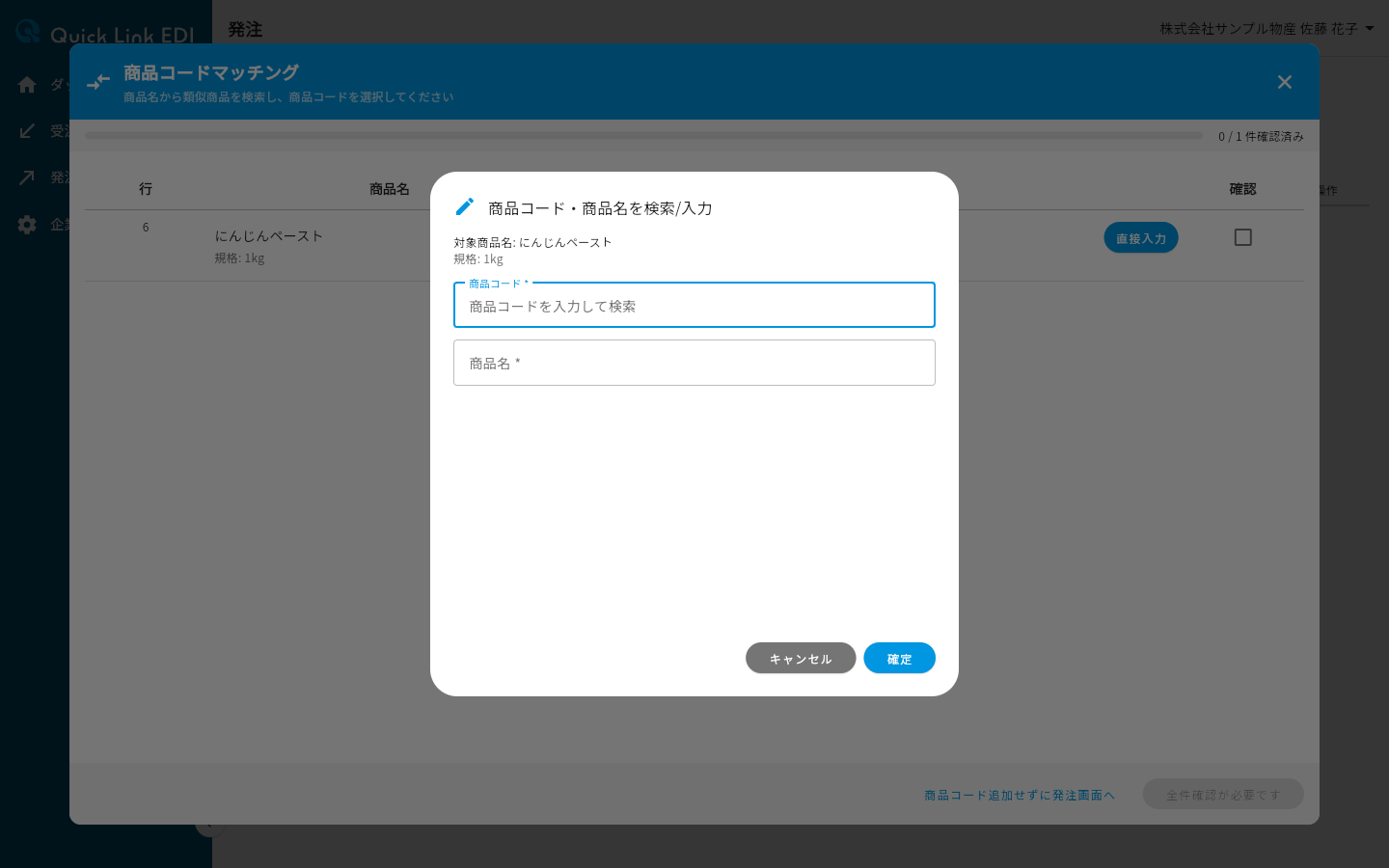This screenshot has width=1389, height=868.
Task: Click the matching arrows icon in blue header
Action: pos(98,83)
